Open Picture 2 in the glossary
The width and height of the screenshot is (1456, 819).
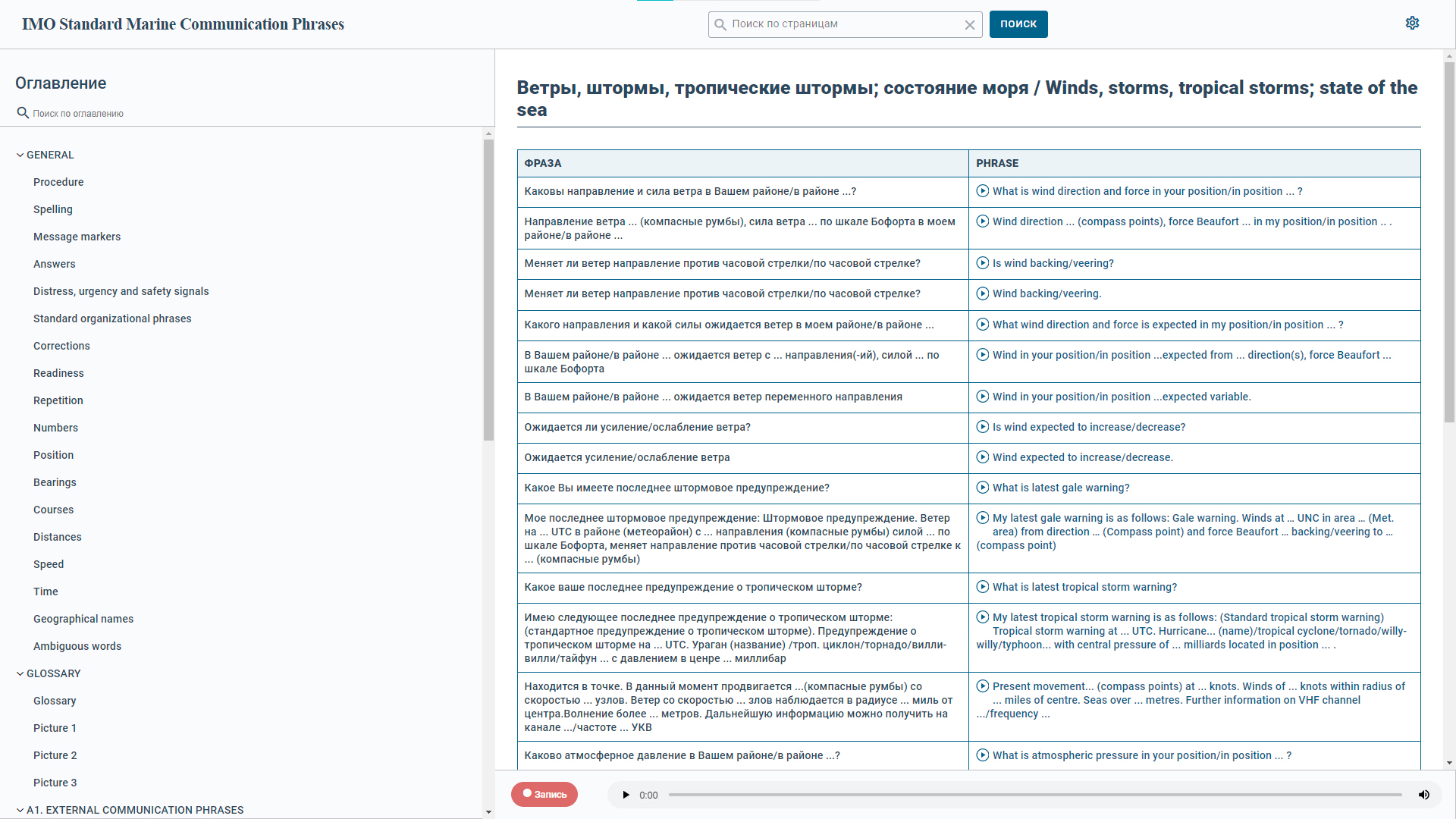click(55, 755)
